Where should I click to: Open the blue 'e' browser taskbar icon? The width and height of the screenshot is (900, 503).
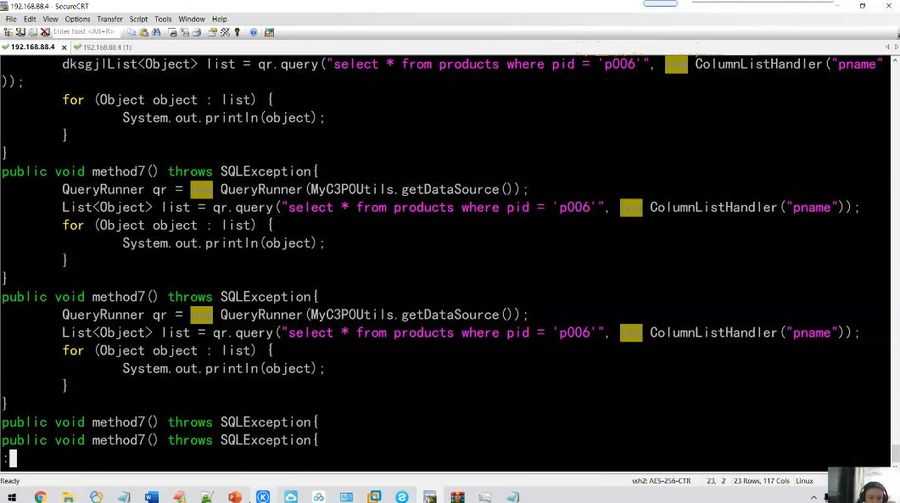click(x=402, y=497)
